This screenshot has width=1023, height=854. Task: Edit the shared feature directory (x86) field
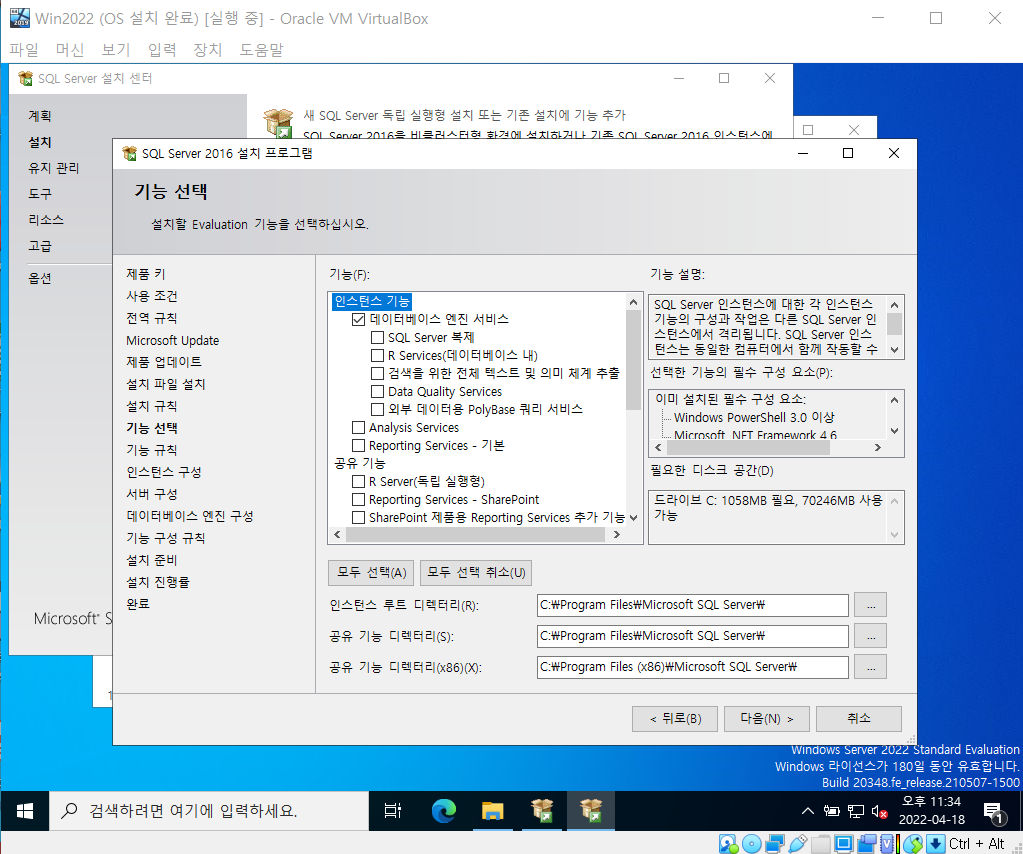coord(693,667)
